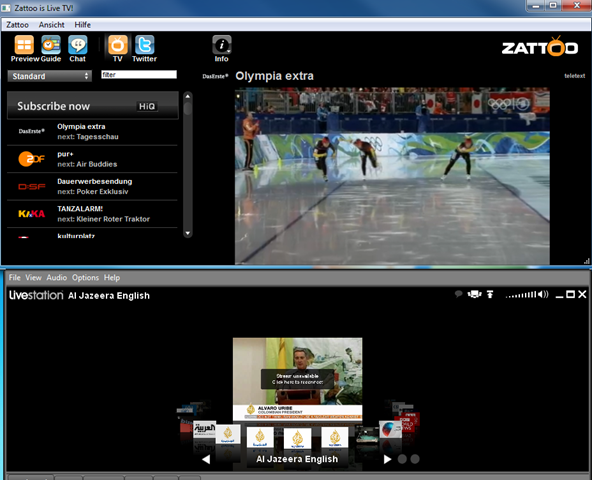The image size is (592, 480).
Task: Select the Al Jazeera thumbnail beside Al Arabiya
Action: point(228,434)
